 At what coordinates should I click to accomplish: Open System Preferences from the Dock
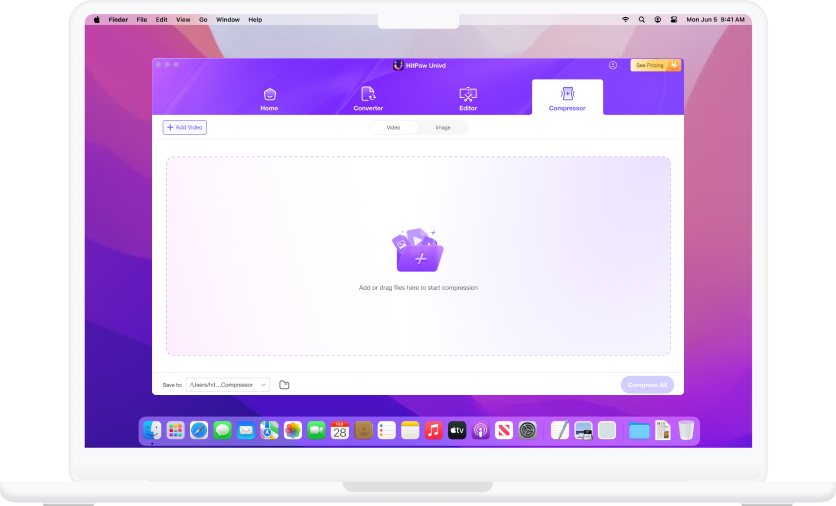coord(527,430)
